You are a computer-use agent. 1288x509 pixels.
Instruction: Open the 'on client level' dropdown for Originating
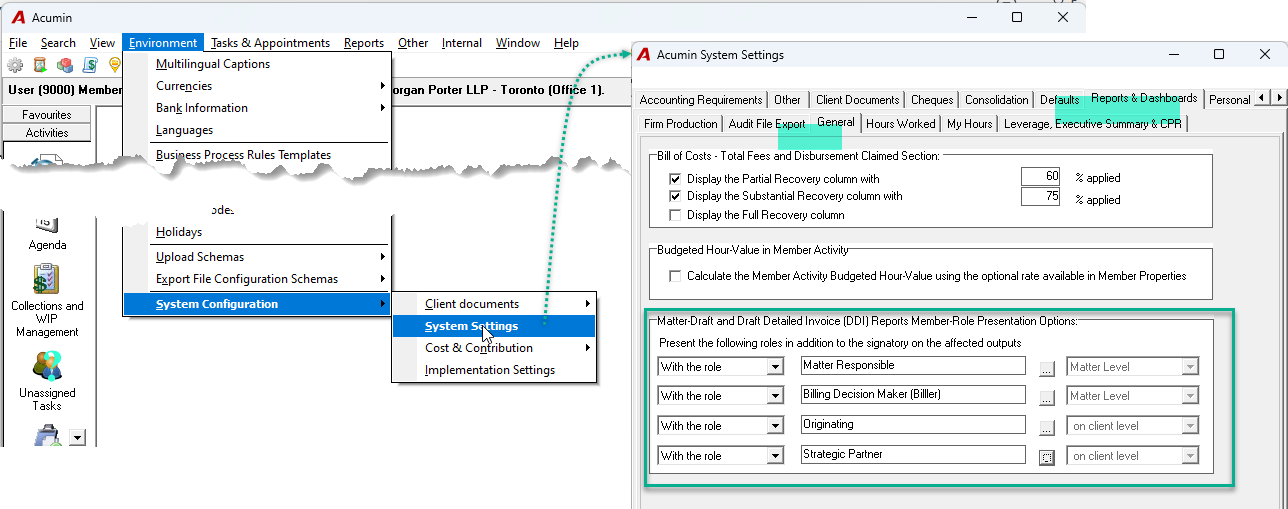[1133, 426]
